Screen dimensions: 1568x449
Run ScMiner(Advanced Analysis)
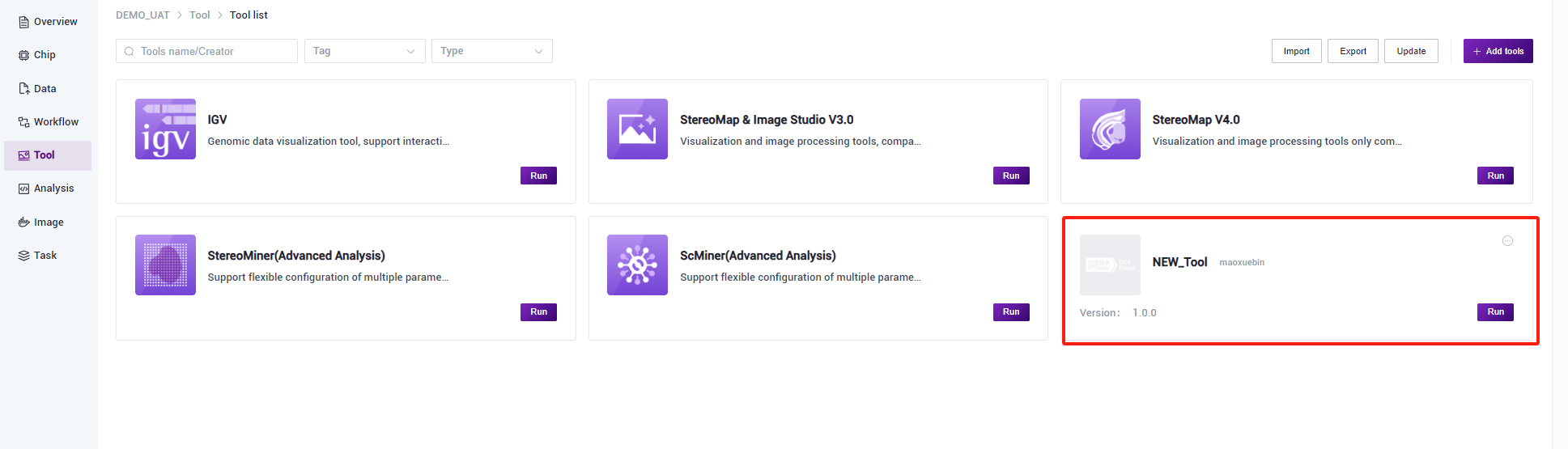pos(1011,311)
